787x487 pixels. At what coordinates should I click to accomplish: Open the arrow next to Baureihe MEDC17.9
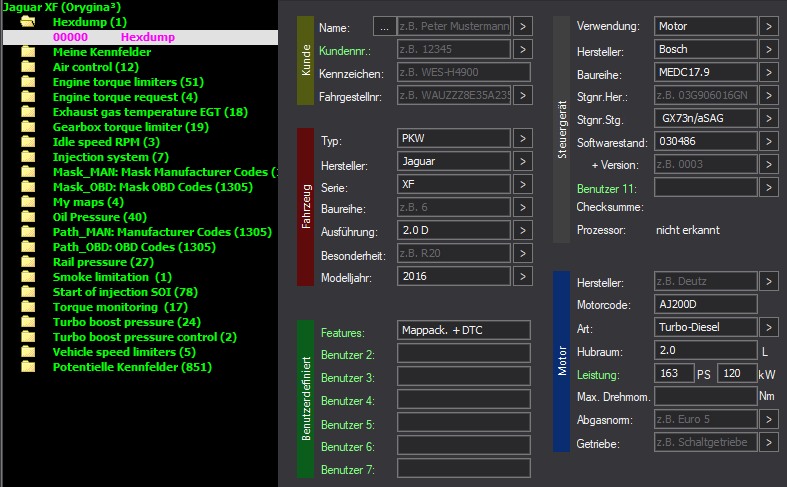click(769, 72)
